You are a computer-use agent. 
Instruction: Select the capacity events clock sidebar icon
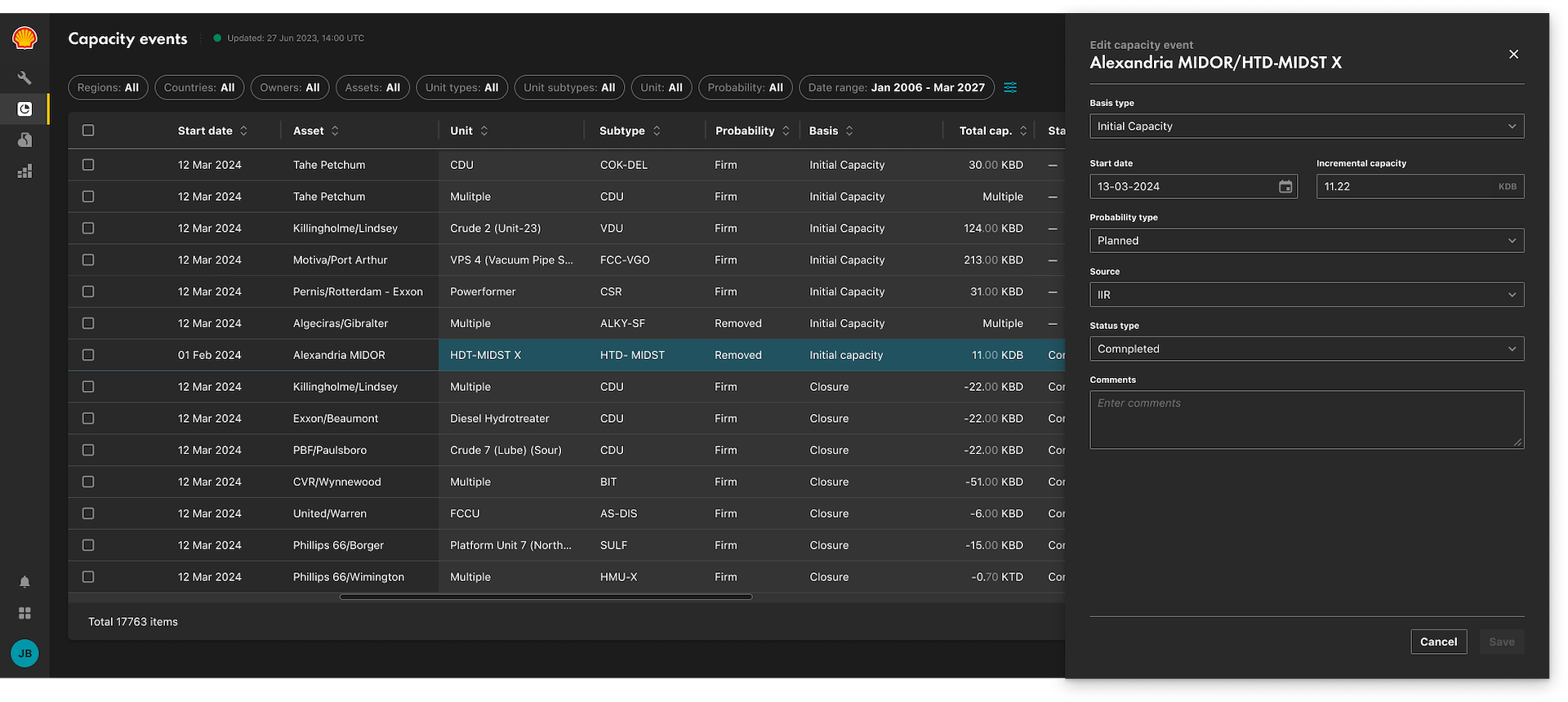pyautogui.click(x=24, y=109)
